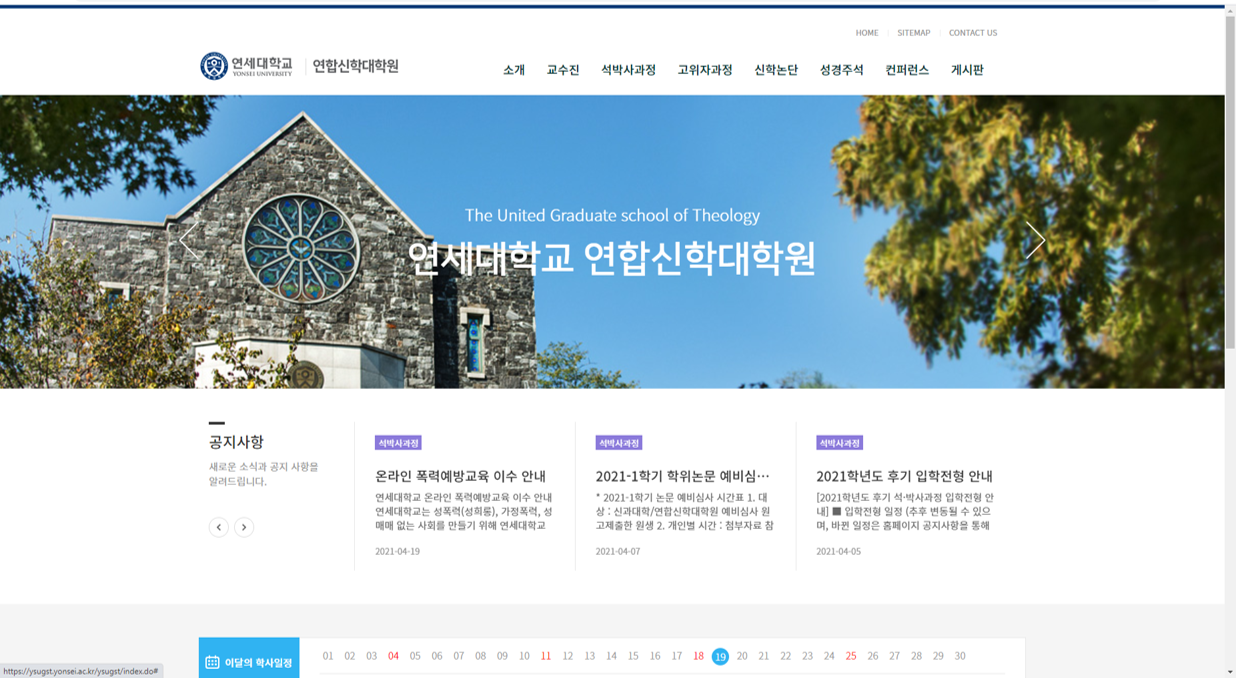Click date 2021-04-07 under second notice
1236x678 pixels.
(x=618, y=551)
